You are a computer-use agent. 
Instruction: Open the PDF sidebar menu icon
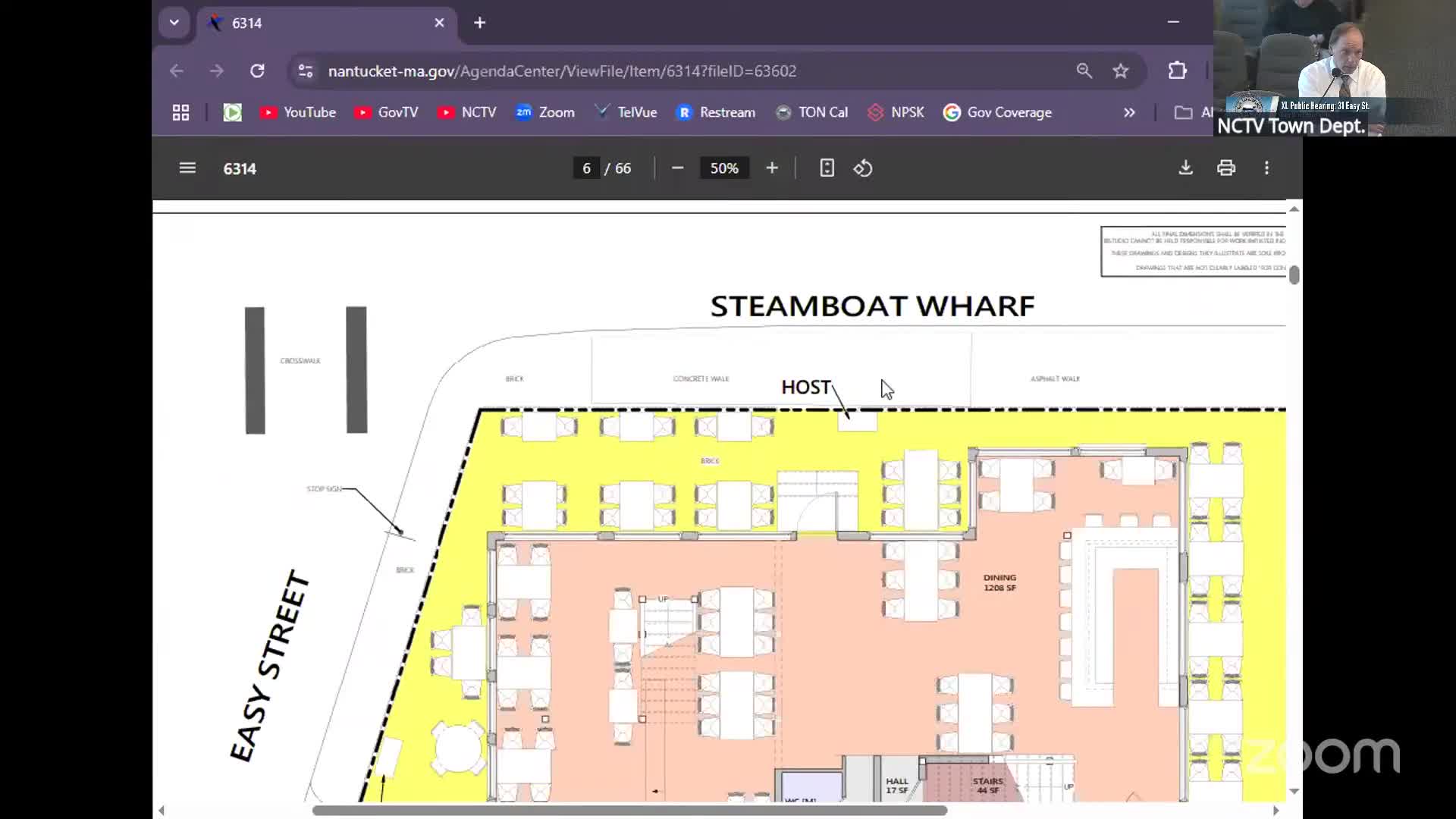[x=187, y=168]
